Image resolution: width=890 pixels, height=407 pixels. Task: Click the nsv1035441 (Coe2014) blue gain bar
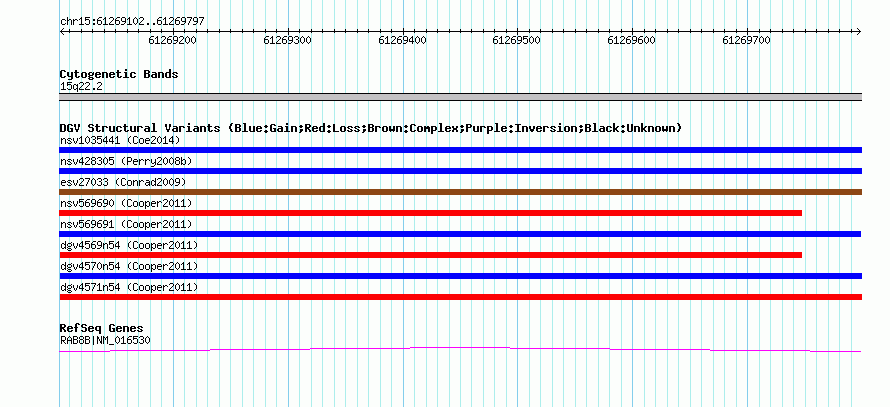(x=460, y=150)
